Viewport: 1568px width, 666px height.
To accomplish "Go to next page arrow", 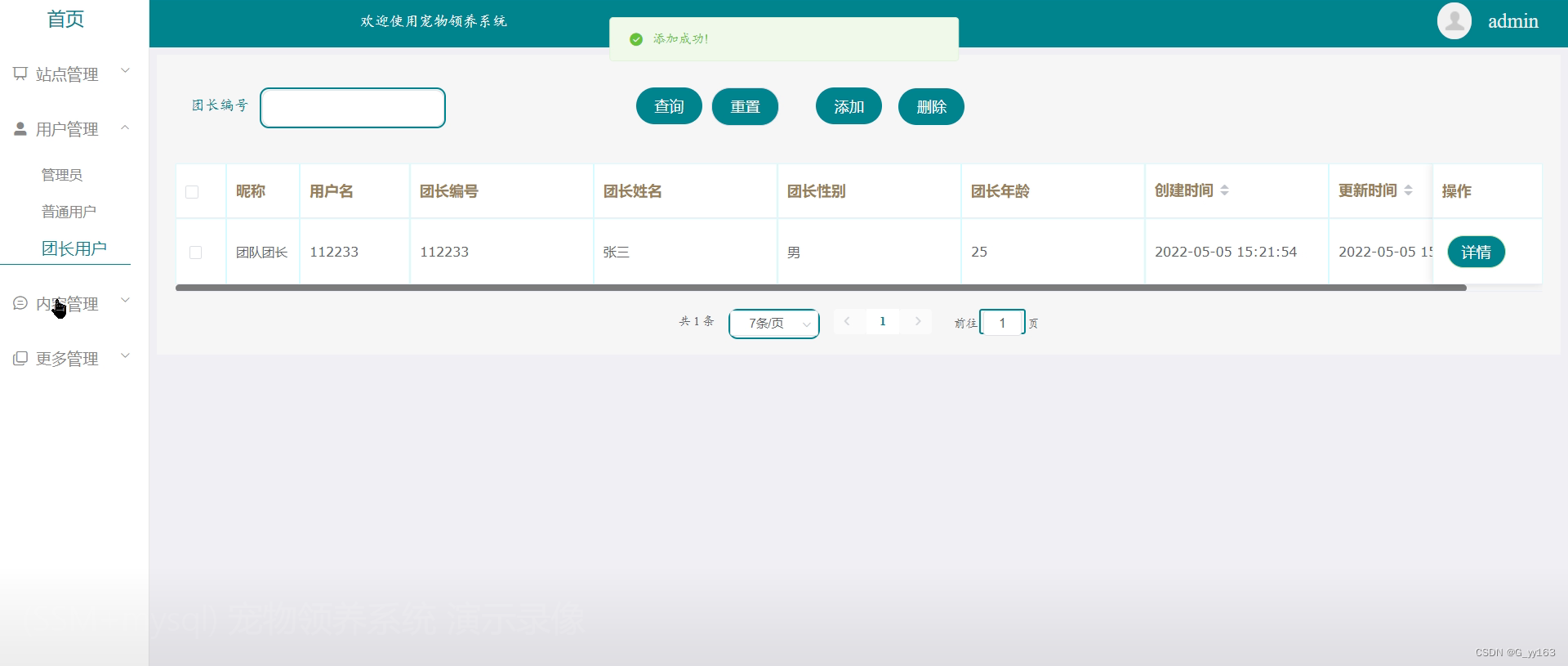I will click(x=918, y=322).
